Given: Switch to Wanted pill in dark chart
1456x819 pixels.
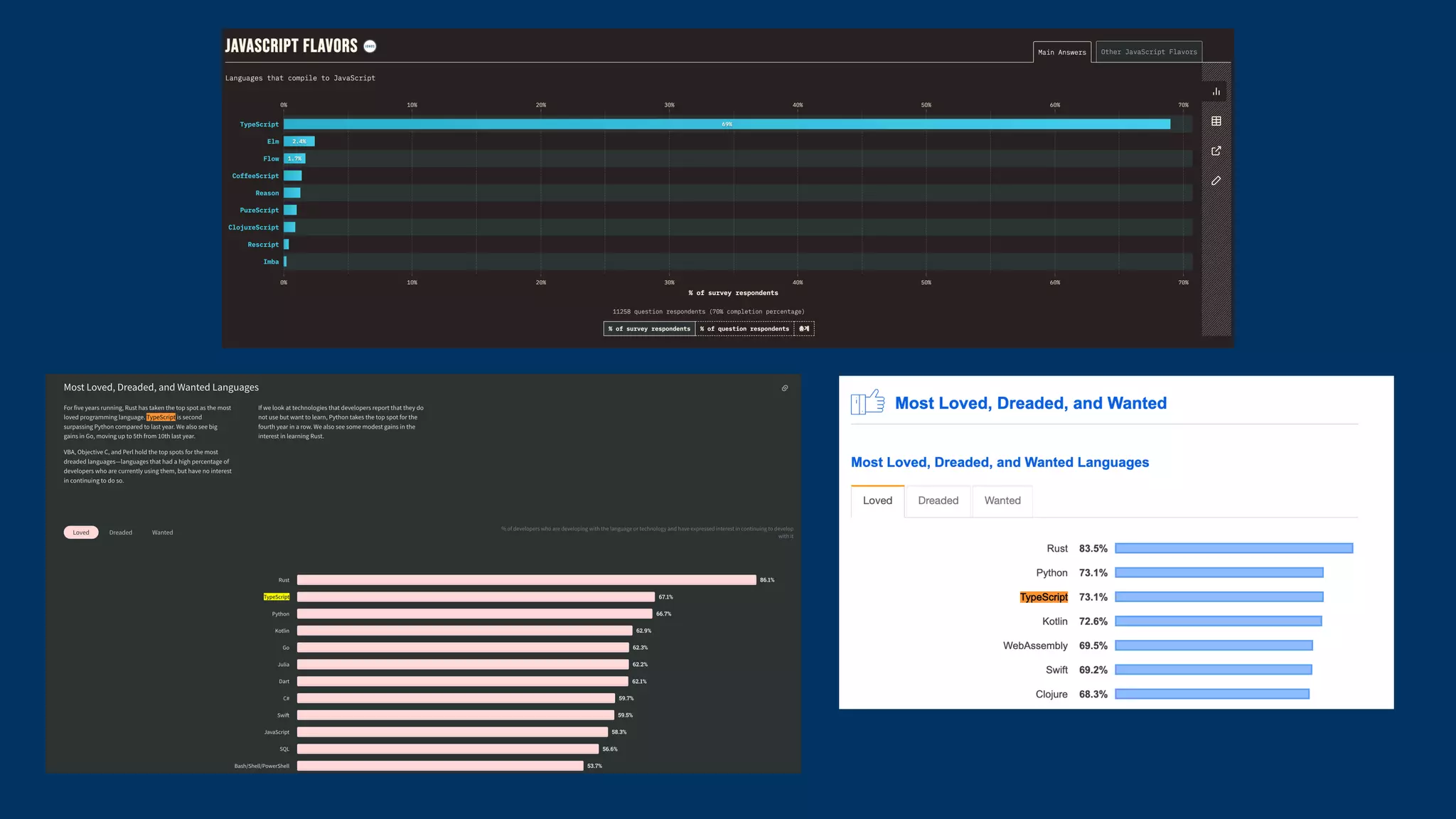Looking at the screenshot, I should pos(162,532).
